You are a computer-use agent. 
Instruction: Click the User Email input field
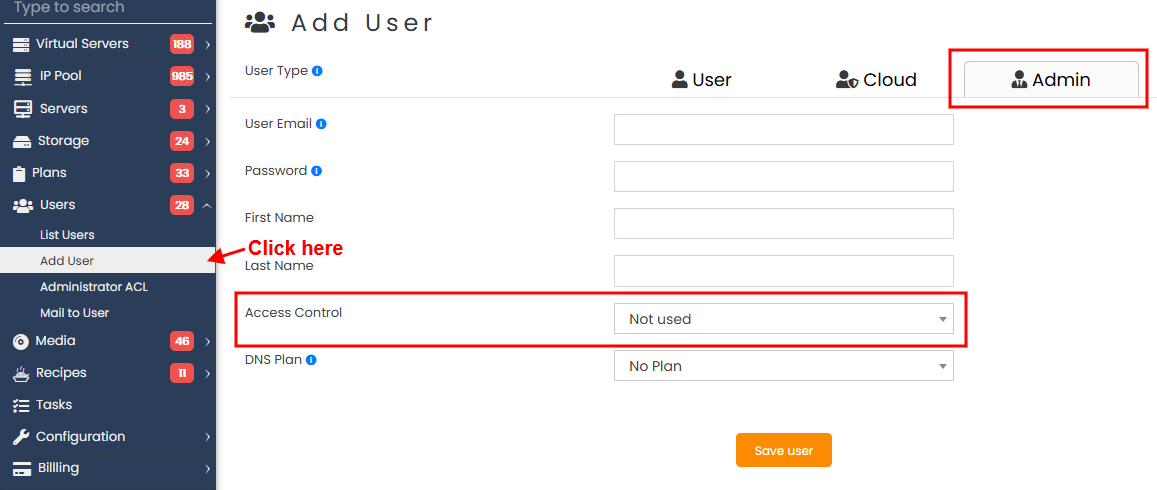(783, 130)
